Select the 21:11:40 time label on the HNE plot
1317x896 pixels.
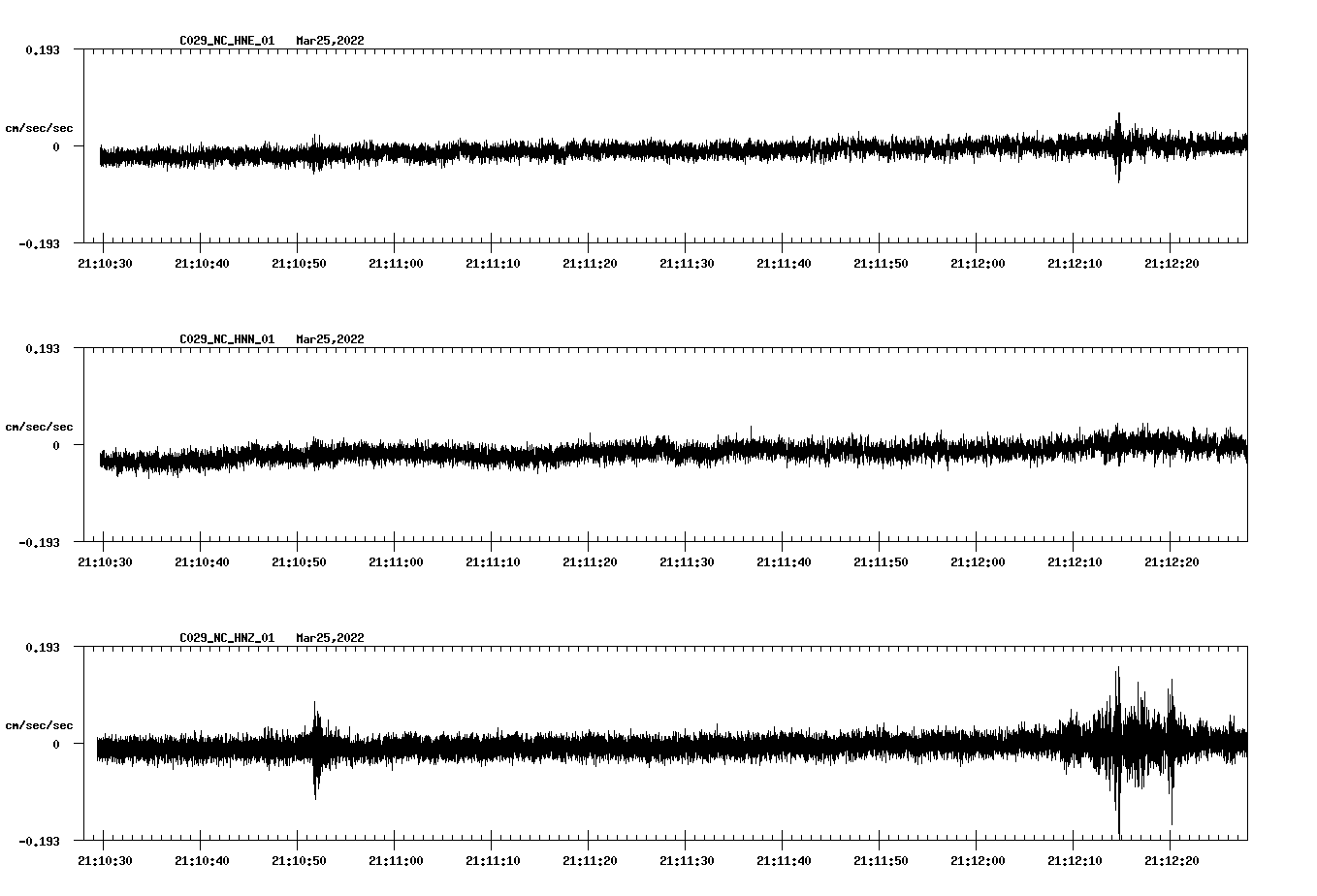(x=784, y=264)
